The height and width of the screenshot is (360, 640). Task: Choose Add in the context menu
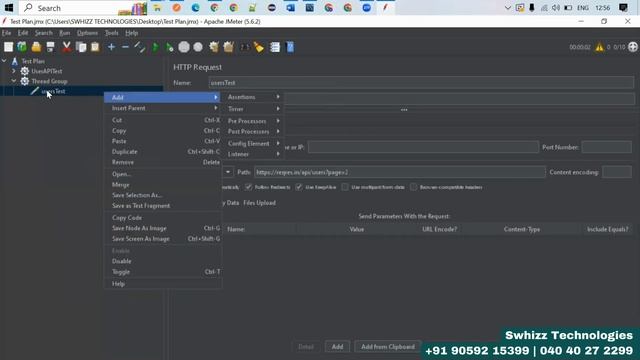pyautogui.click(x=163, y=98)
